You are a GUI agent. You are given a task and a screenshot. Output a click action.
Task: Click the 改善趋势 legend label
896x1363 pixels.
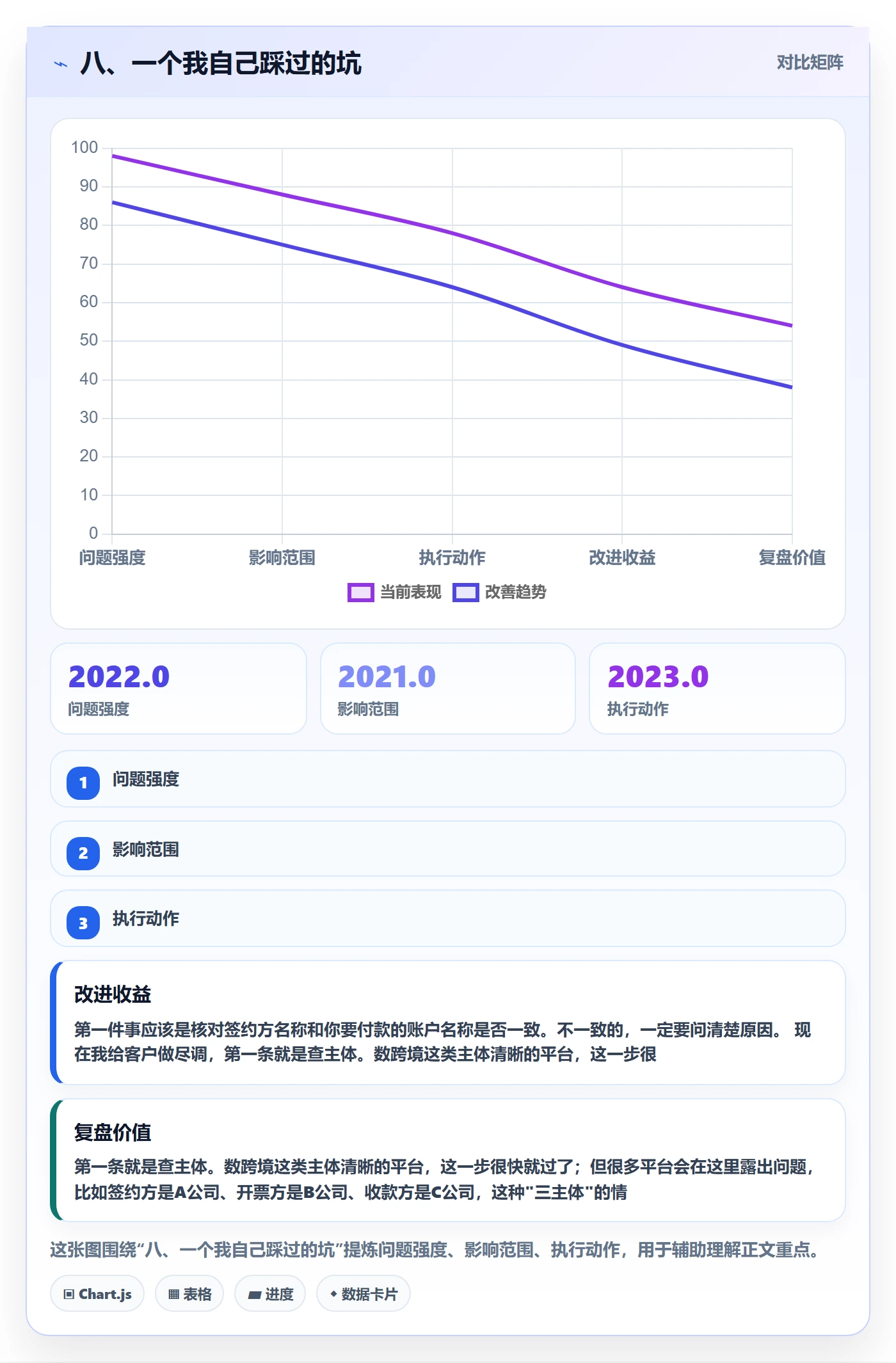(x=516, y=593)
